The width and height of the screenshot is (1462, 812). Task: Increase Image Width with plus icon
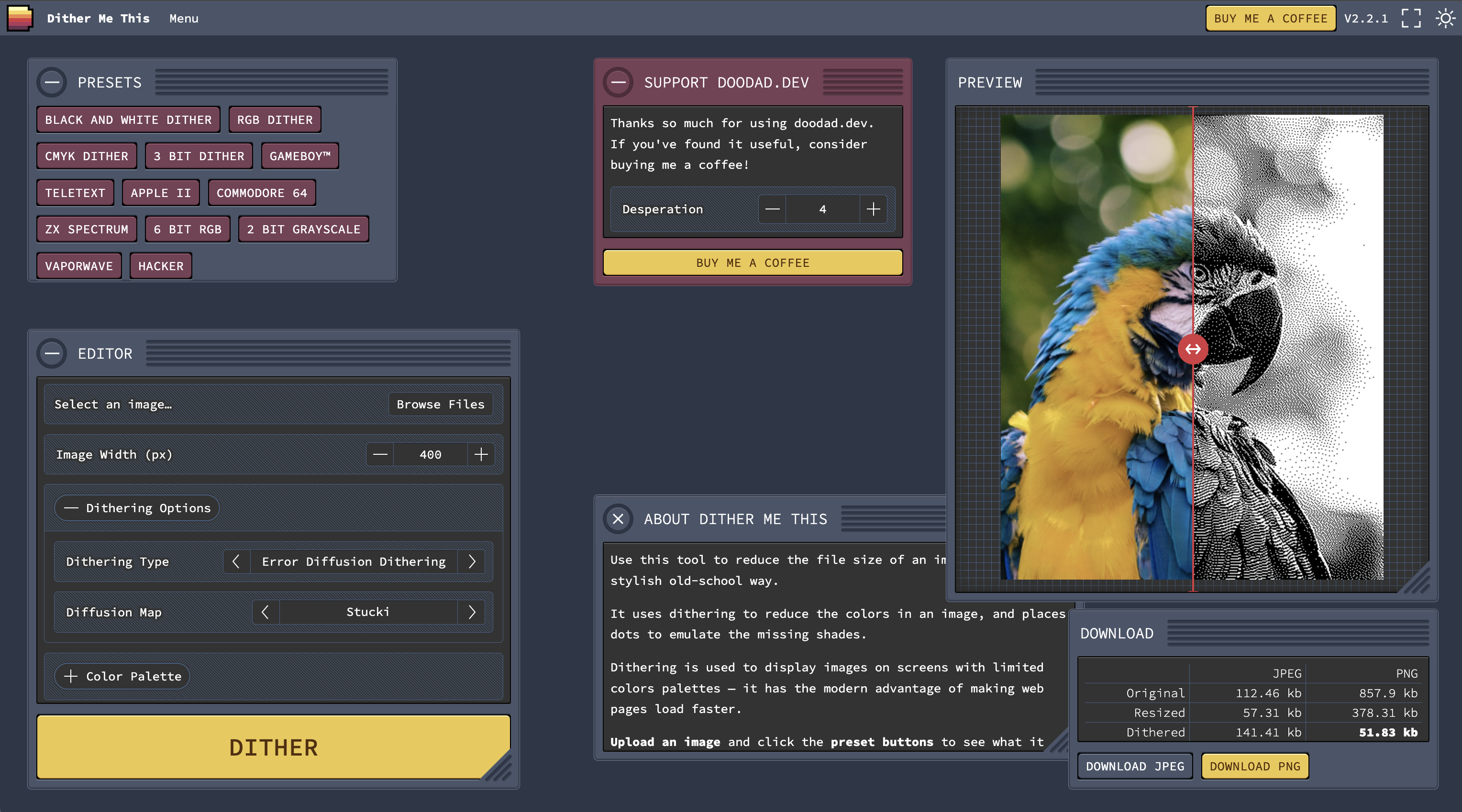[481, 454]
